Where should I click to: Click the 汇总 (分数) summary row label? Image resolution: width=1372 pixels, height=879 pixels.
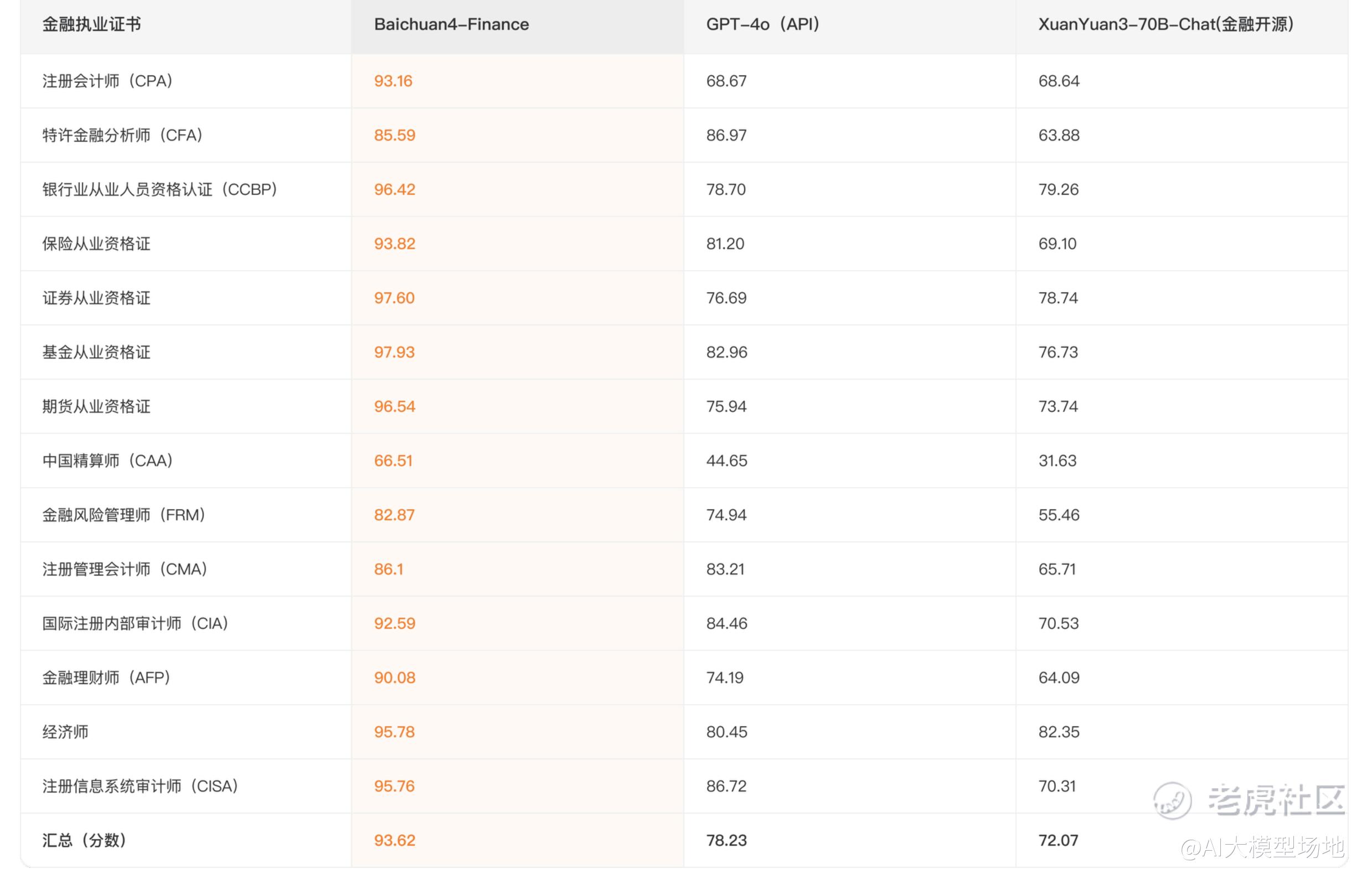click(85, 840)
